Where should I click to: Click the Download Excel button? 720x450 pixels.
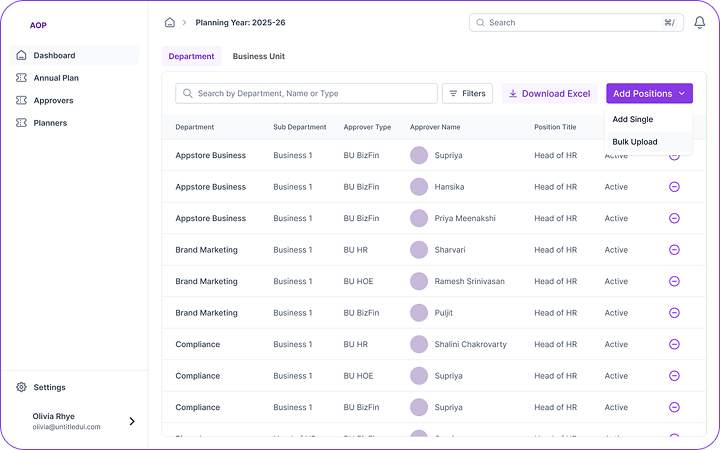[x=549, y=93]
